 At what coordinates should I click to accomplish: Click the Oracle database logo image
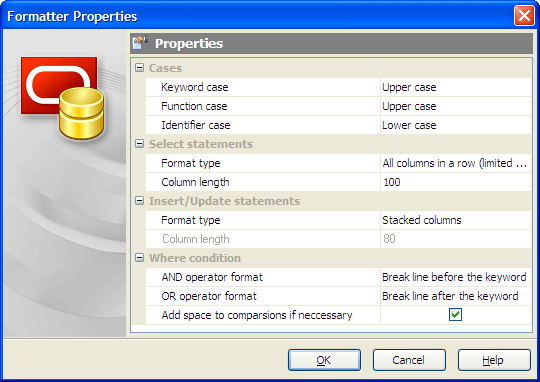click(63, 98)
